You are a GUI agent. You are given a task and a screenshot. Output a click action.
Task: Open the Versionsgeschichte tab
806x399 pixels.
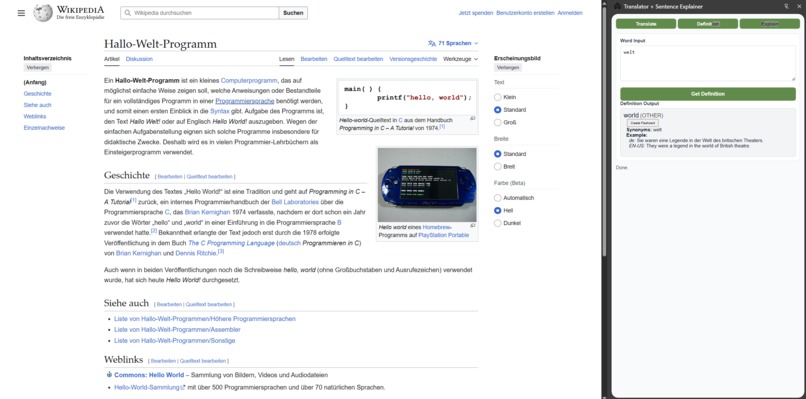pyautogui.click(x=413, y=59)
